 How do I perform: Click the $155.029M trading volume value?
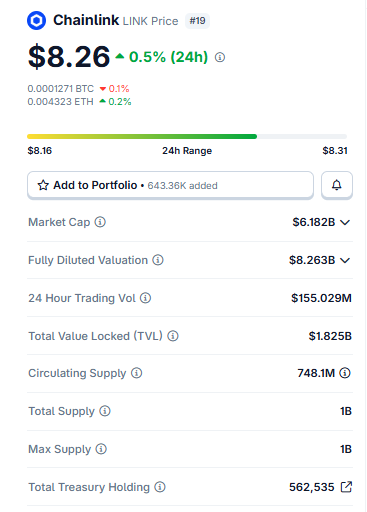point(321,298)
